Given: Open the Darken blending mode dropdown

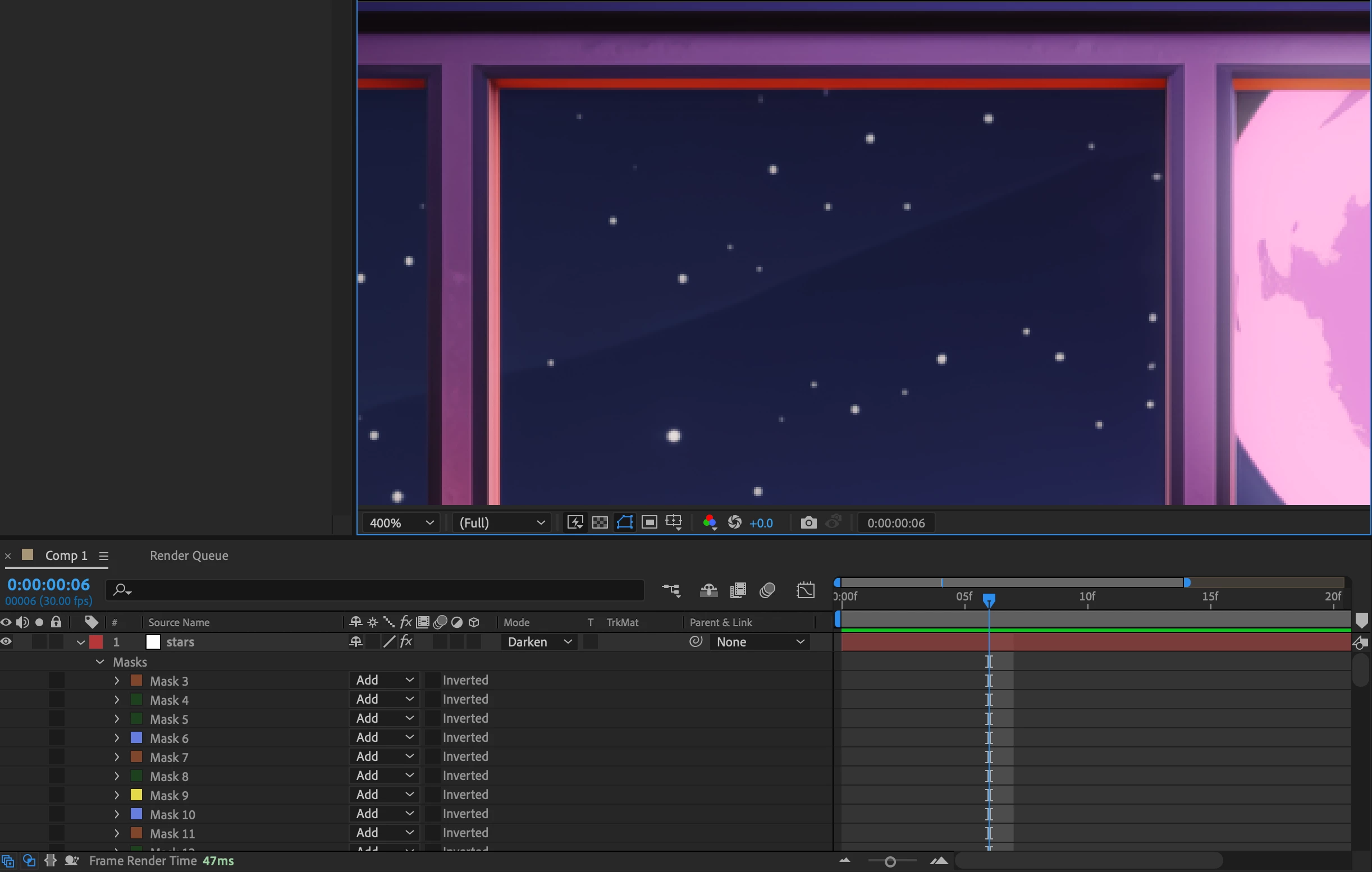Looking at the screenshot, I should pos(539,642).
